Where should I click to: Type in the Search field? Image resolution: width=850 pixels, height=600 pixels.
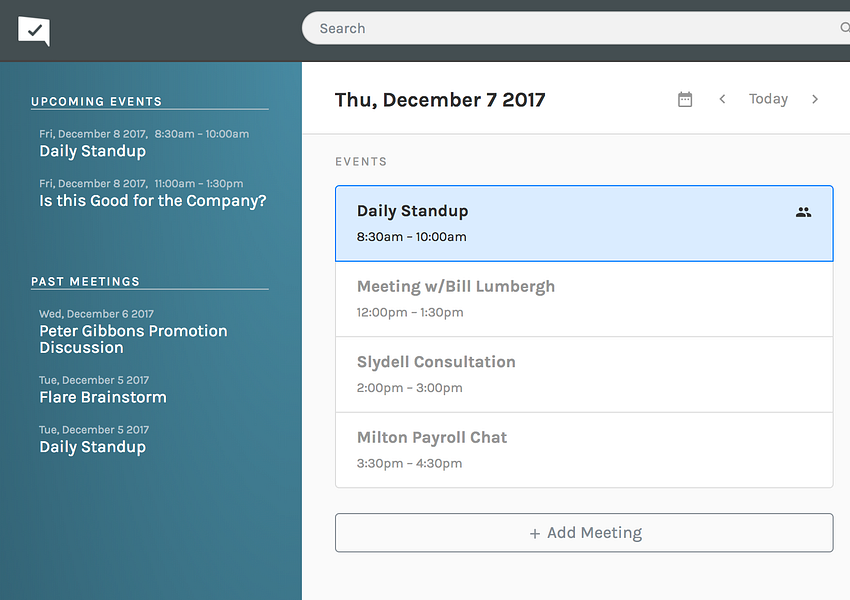(x=570, y=28)
